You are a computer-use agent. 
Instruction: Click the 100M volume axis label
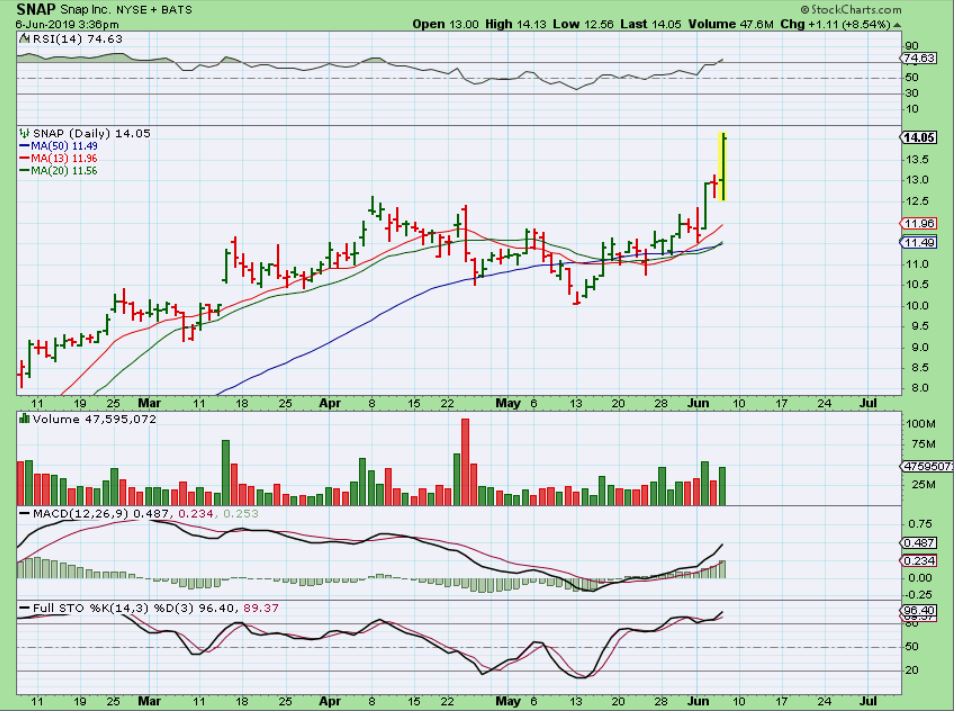click(922, 424)
